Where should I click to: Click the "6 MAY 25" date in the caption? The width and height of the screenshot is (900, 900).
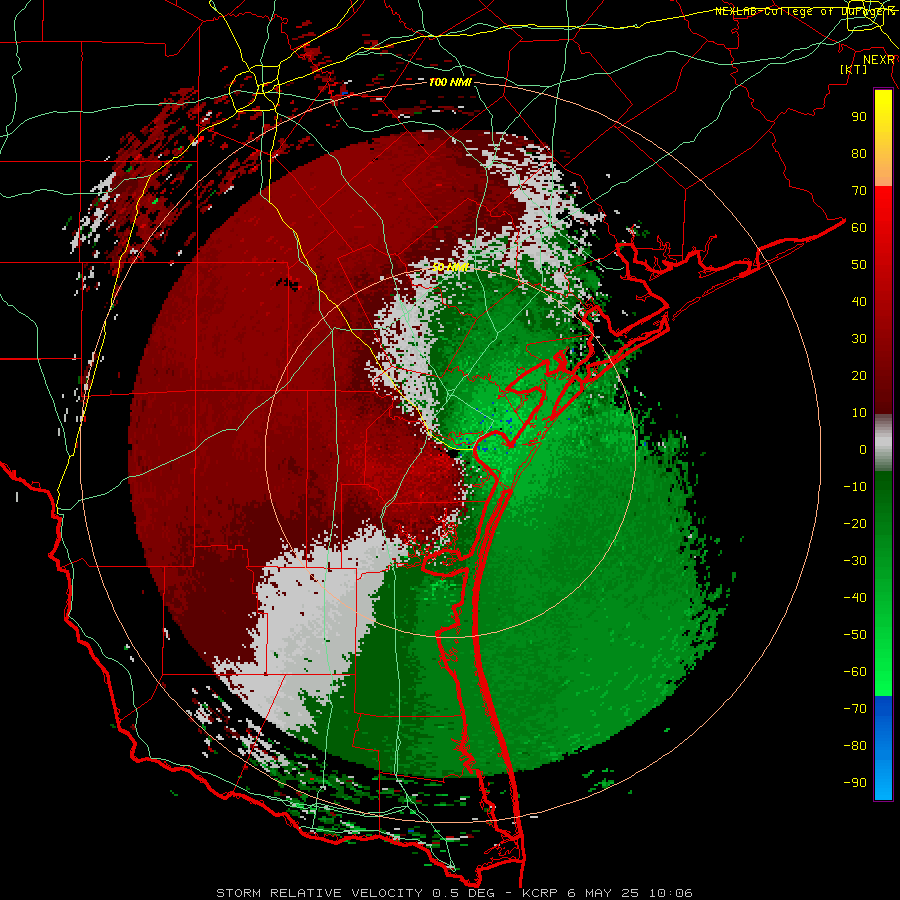(604, 893)
